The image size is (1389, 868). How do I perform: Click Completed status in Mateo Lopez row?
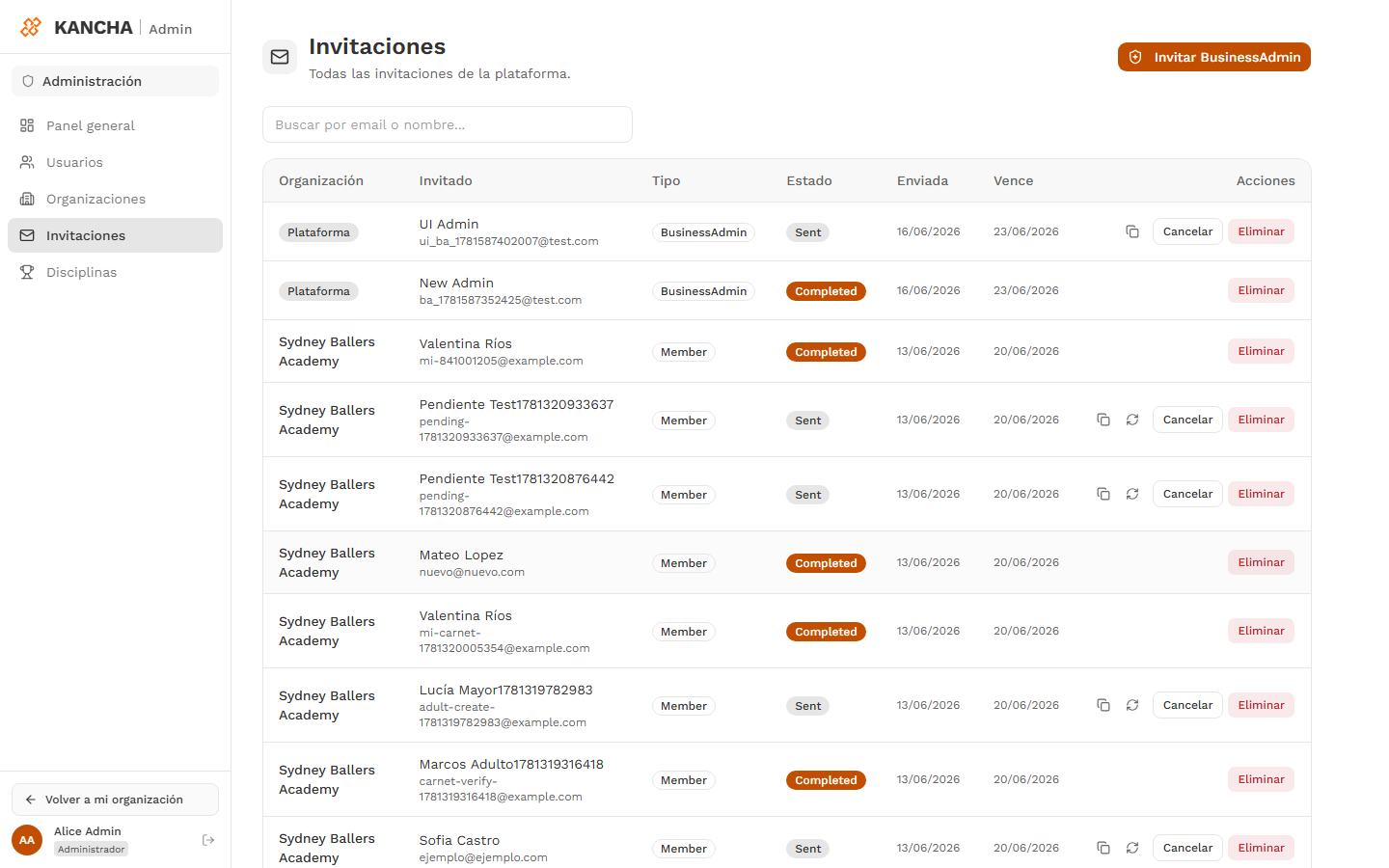[x=826, y=563]
